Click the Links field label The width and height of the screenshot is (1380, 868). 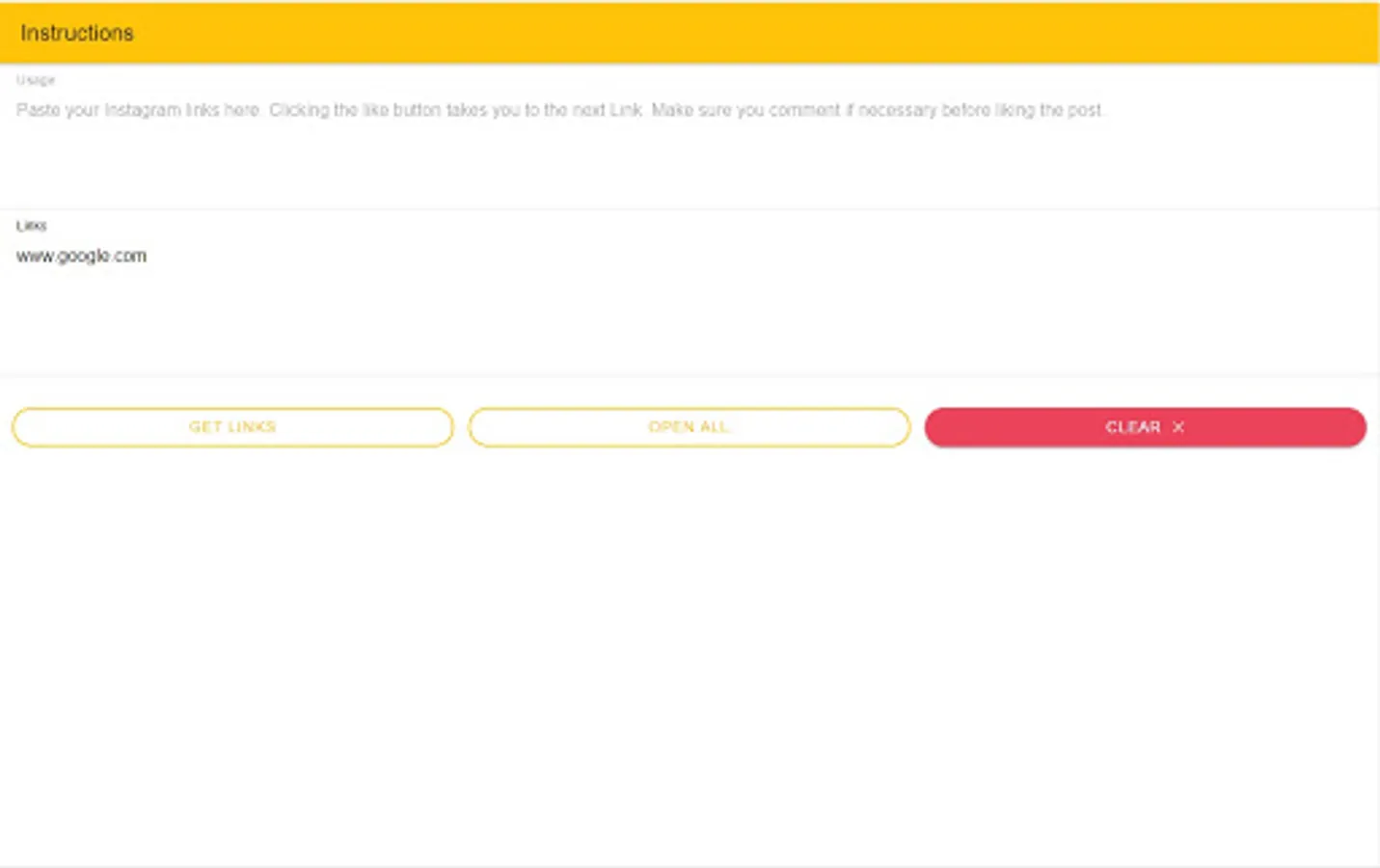coord(32,225)
